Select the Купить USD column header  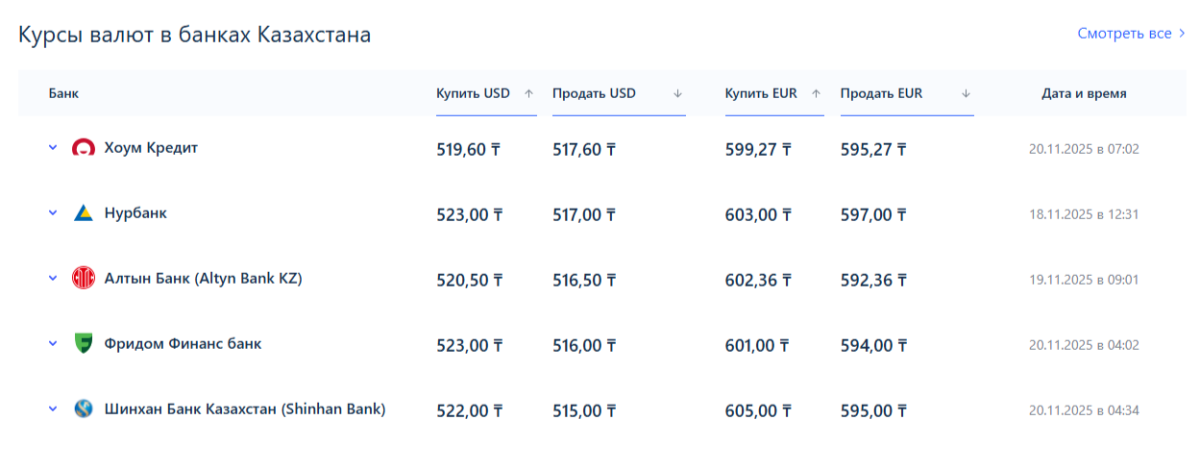point(473,94)
